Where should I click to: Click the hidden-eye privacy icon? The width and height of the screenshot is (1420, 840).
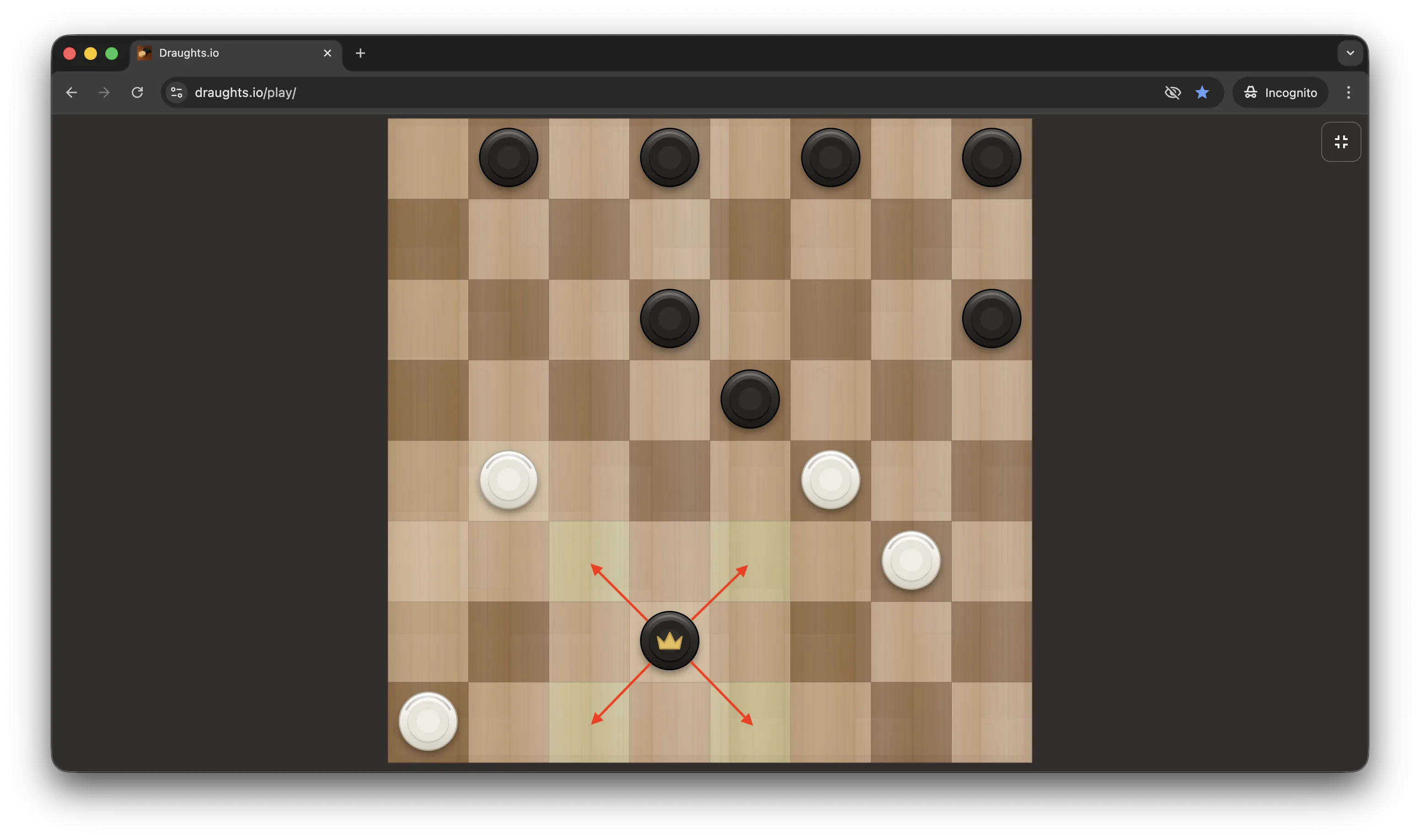point(1173,92)
